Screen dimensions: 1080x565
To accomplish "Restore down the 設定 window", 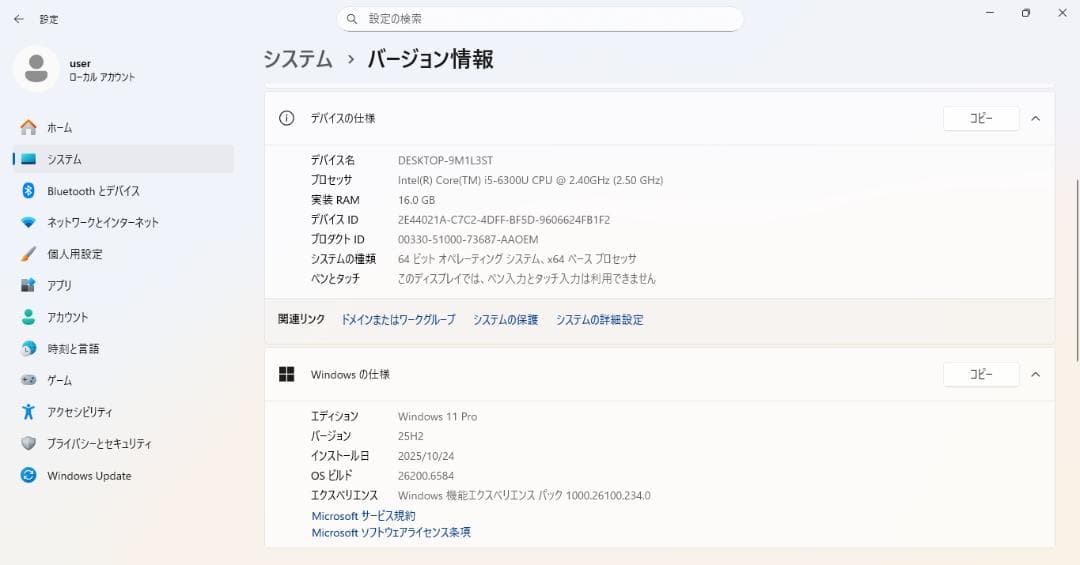I will [1026, 13].
